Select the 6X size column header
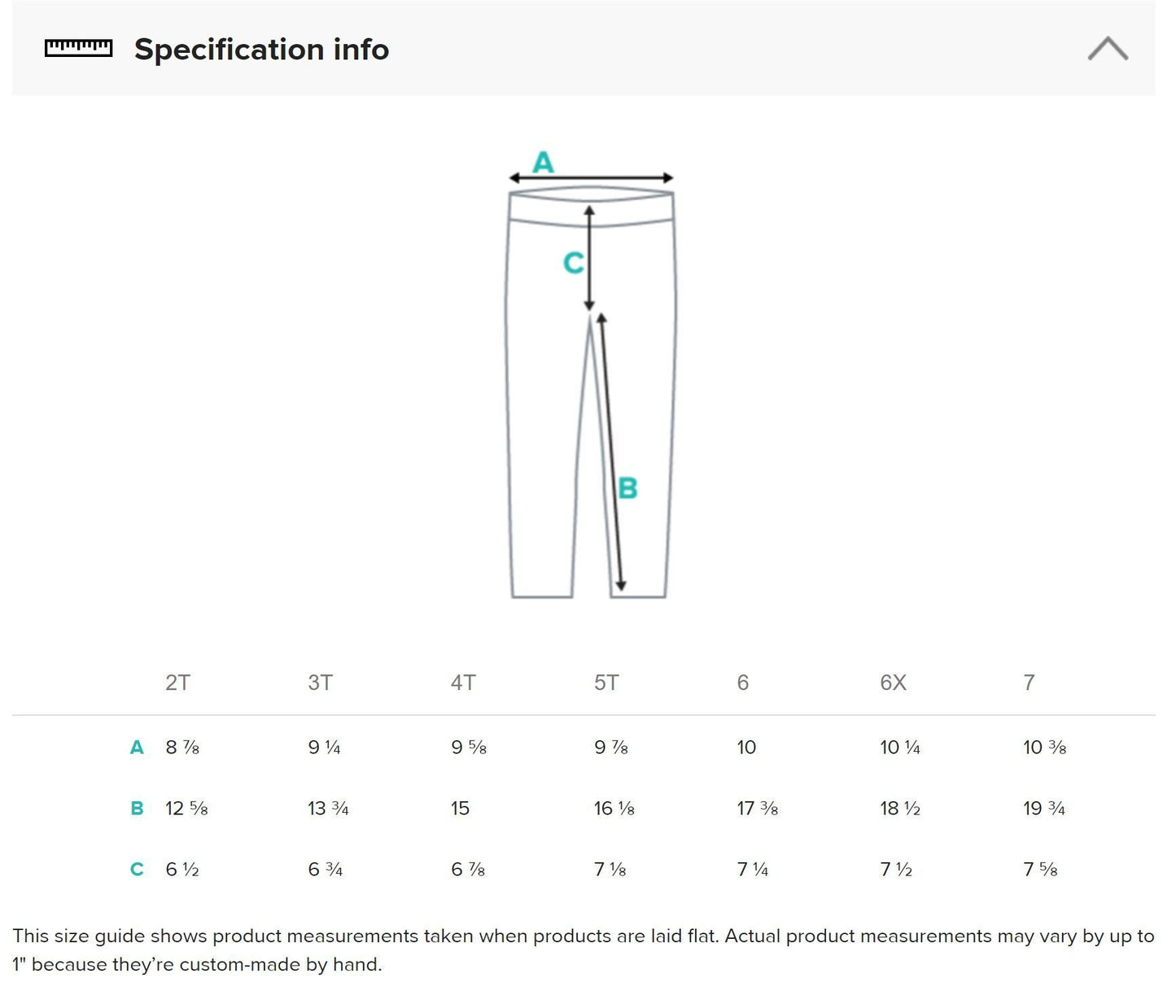The height and width of the screenshot is (1008, 1176). (893, 683)
